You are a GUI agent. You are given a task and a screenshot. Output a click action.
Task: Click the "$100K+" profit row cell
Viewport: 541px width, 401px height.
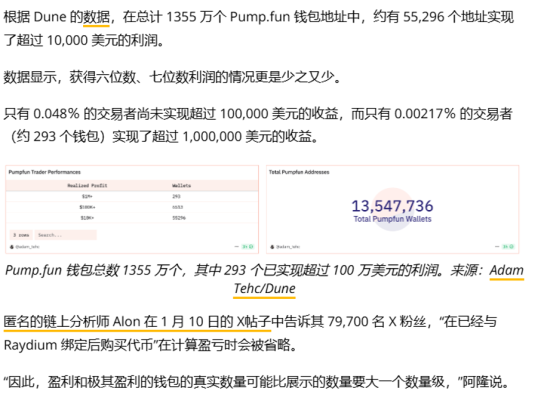click(x=87, y=207)
